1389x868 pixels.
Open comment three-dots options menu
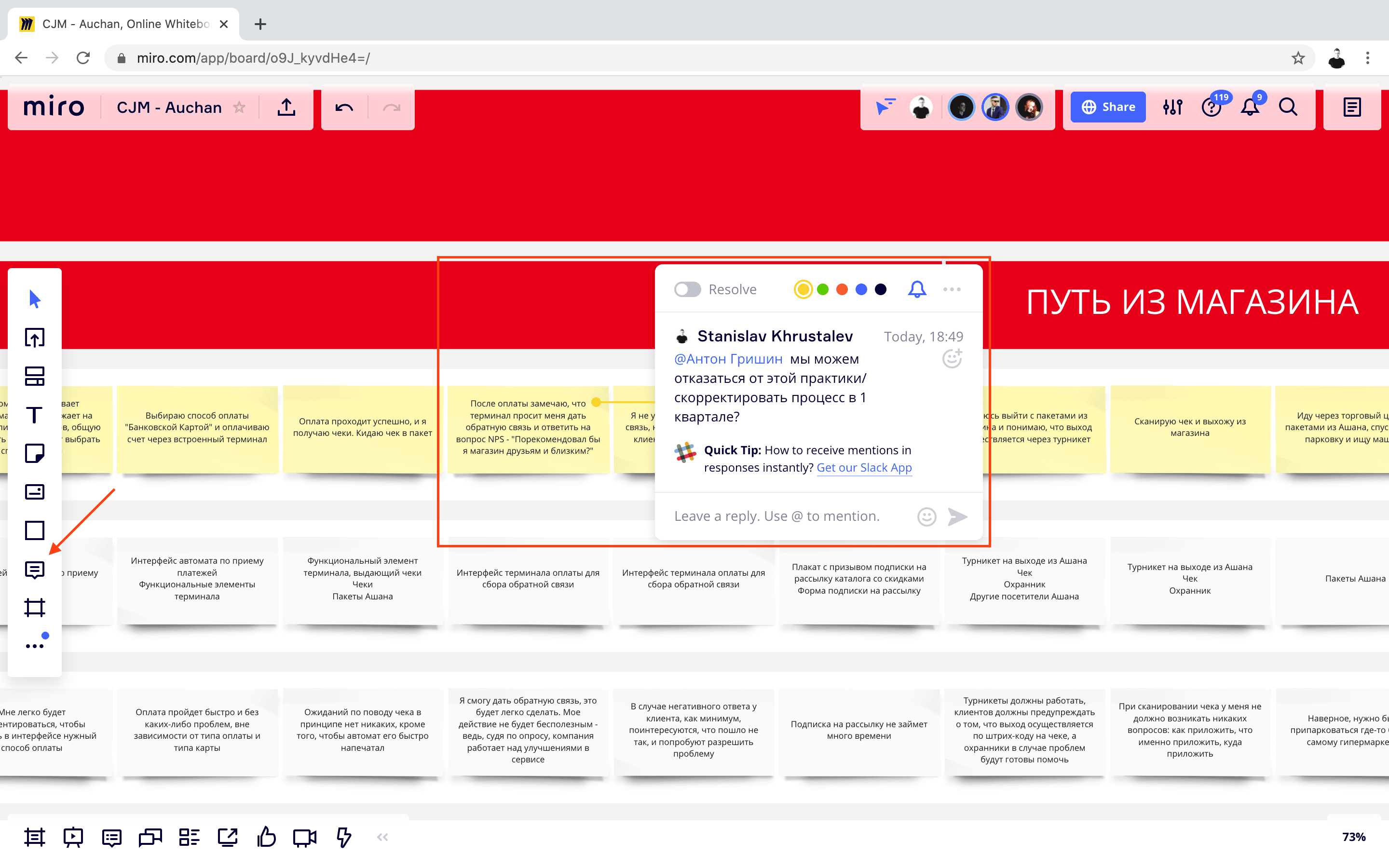(952, 289)
